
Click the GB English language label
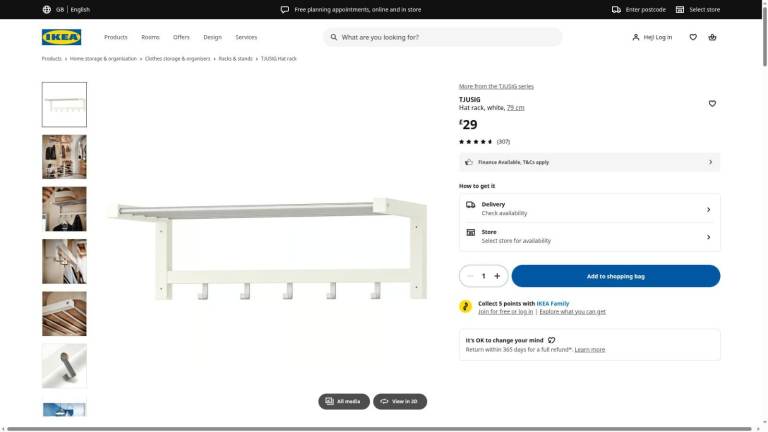tap(72, 9)
